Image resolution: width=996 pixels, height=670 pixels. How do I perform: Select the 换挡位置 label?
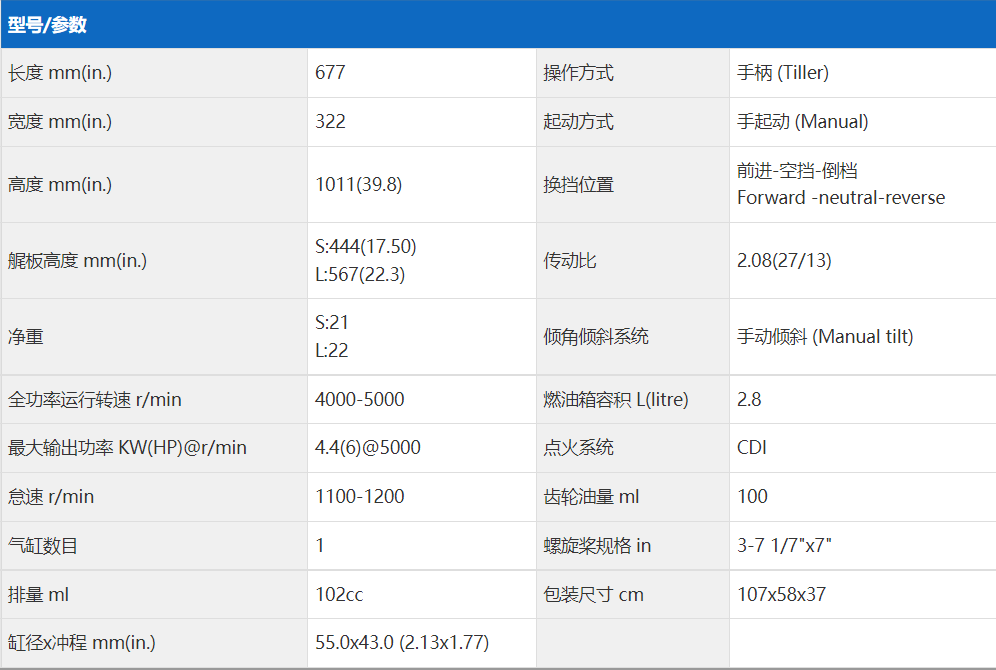click(x=579, y=185)
